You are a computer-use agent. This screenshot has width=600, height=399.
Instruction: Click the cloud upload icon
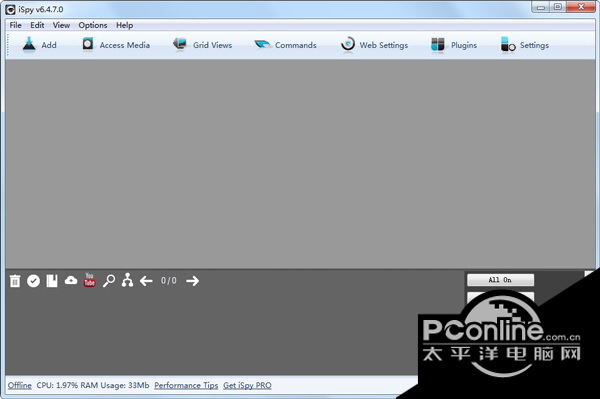pos(71,280)
